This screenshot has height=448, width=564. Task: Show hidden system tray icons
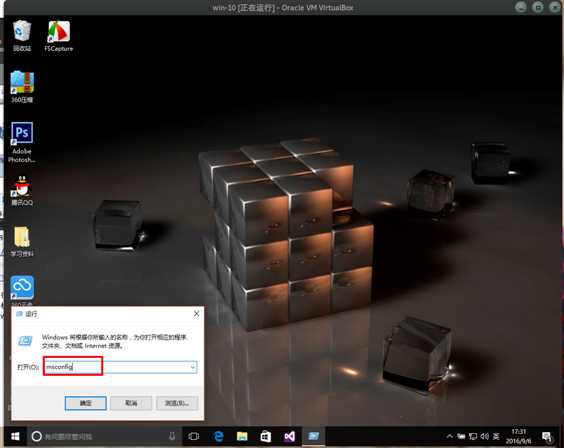click(449, 436)
